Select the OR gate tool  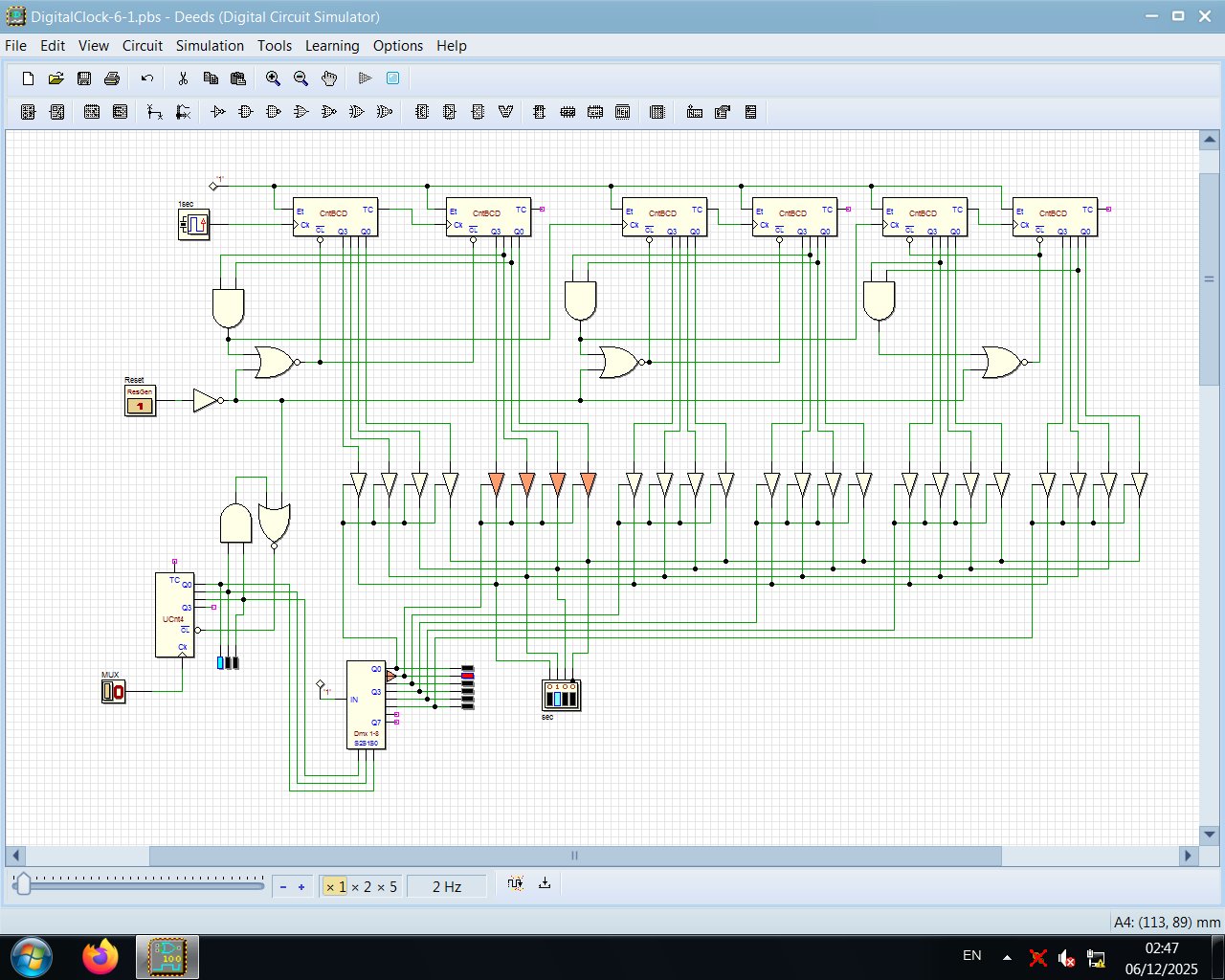click(x=301, y=112)
